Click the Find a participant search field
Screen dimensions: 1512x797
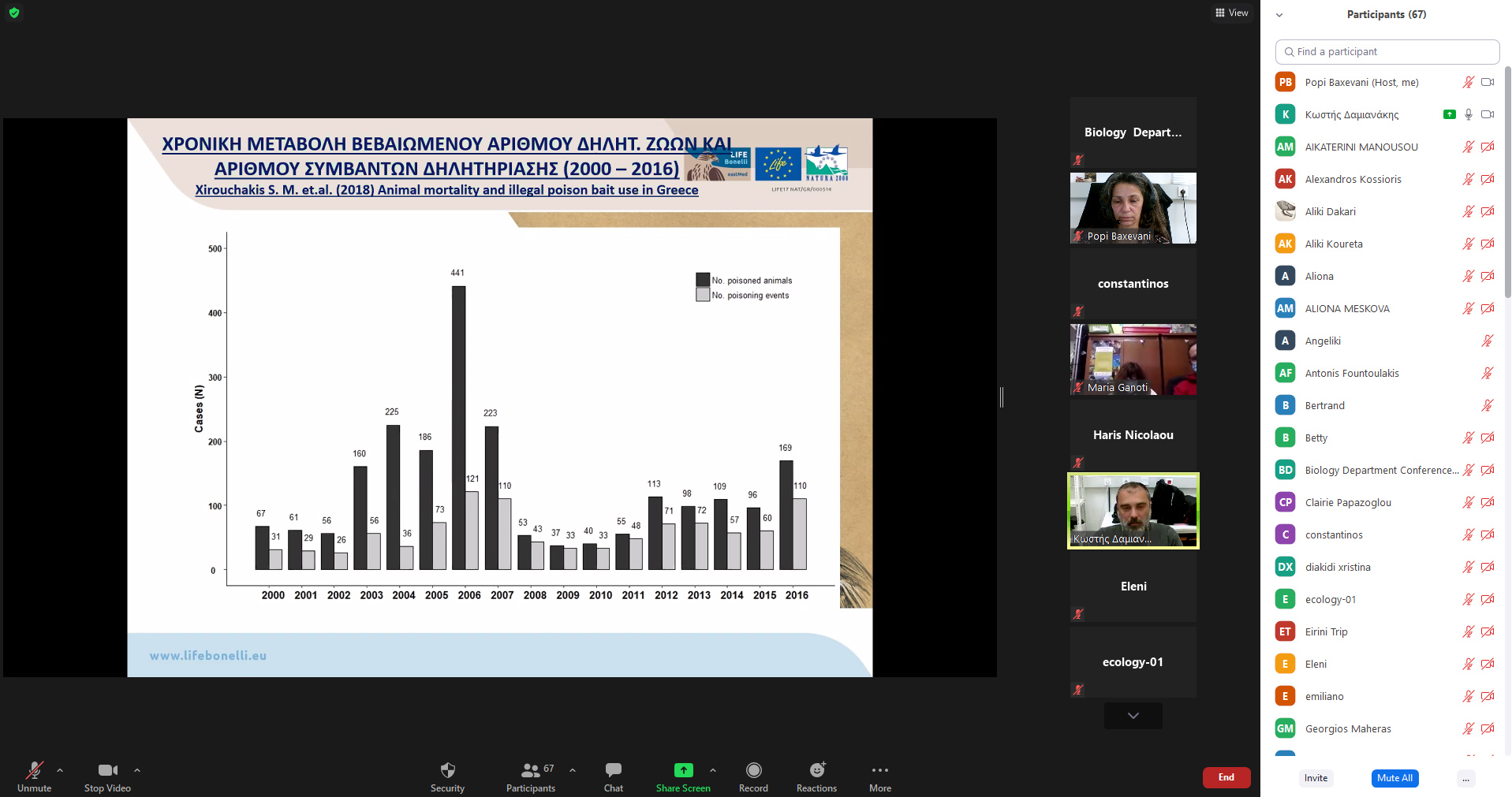pos(1387,52)
